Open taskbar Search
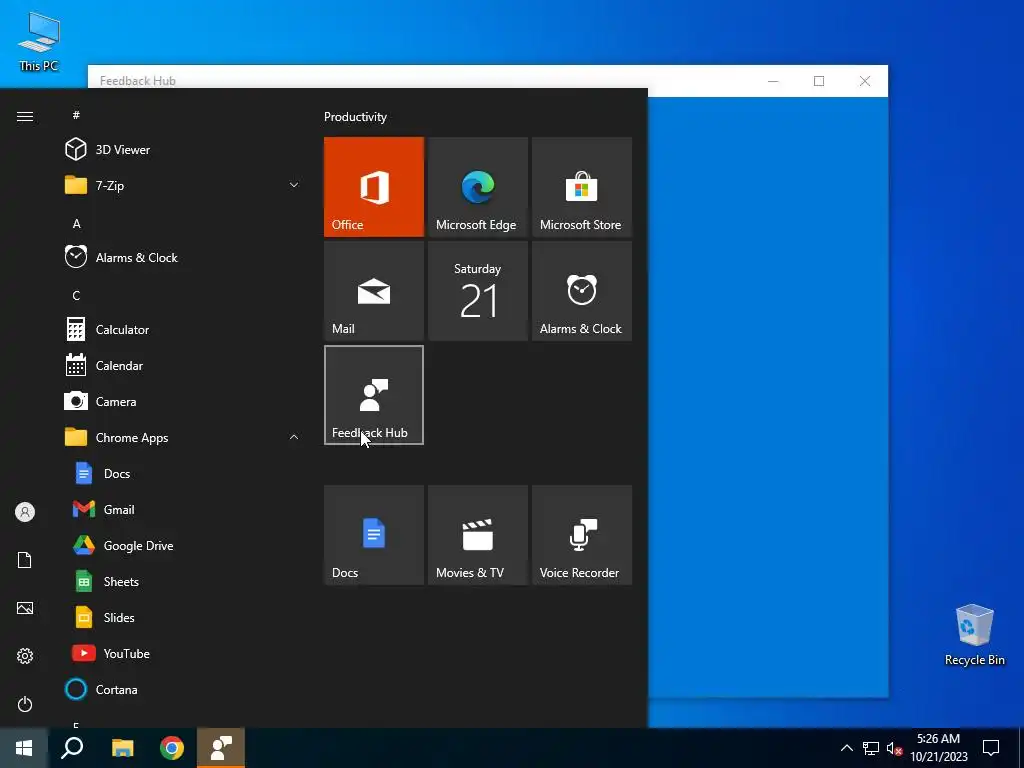The height and width of the screenshot is (768, 1024). point(72,748)
